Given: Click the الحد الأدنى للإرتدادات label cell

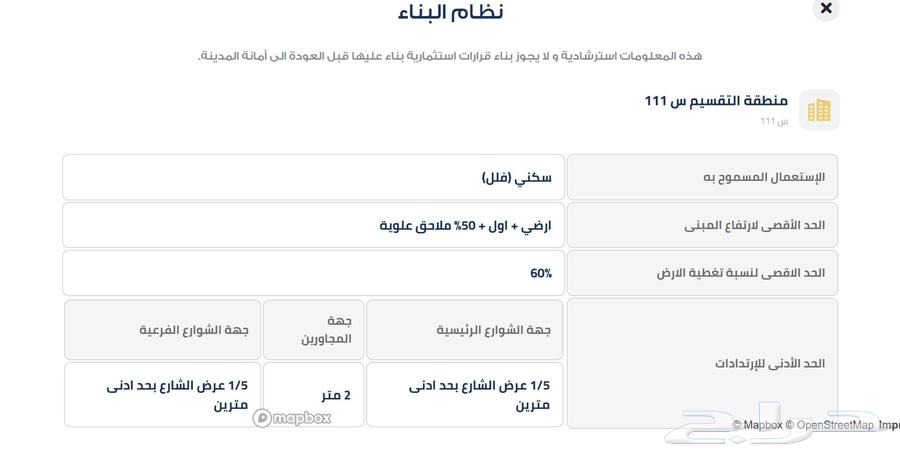Looking at the screenshot, I should click(702, 363).
